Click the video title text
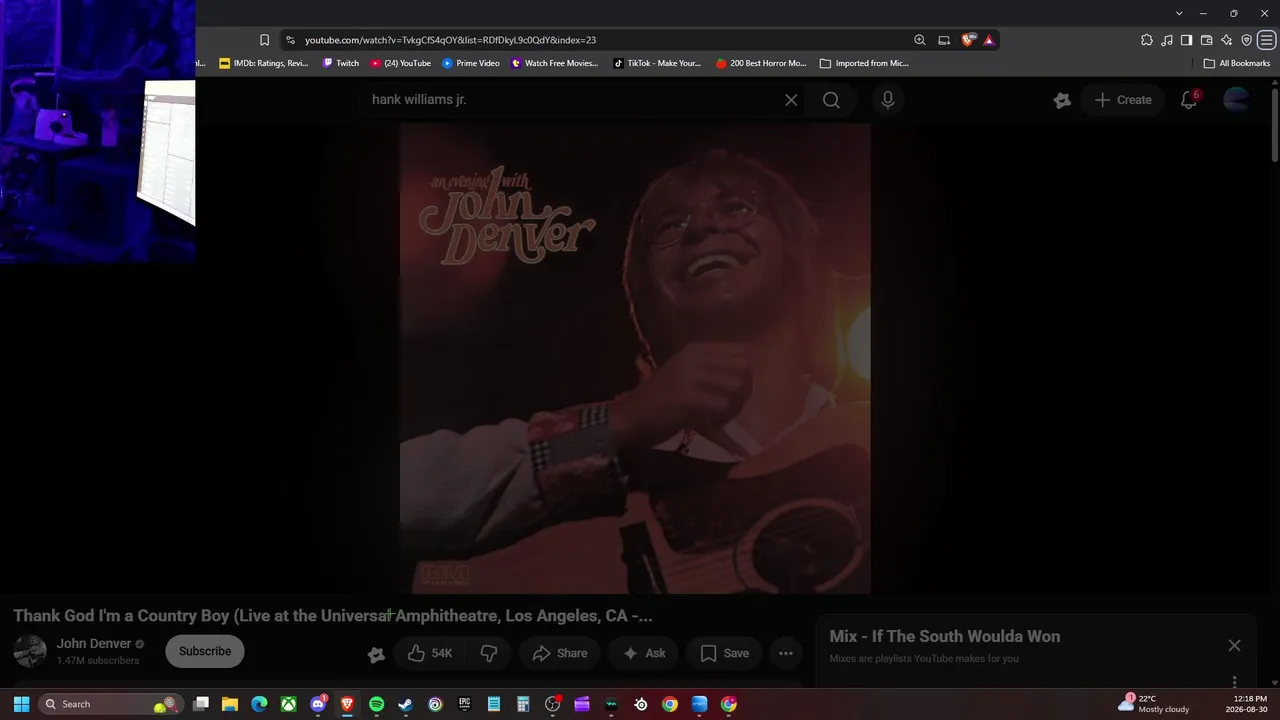Image resolution: width=1280 pixels, height=720 pixels. (333, 616)
